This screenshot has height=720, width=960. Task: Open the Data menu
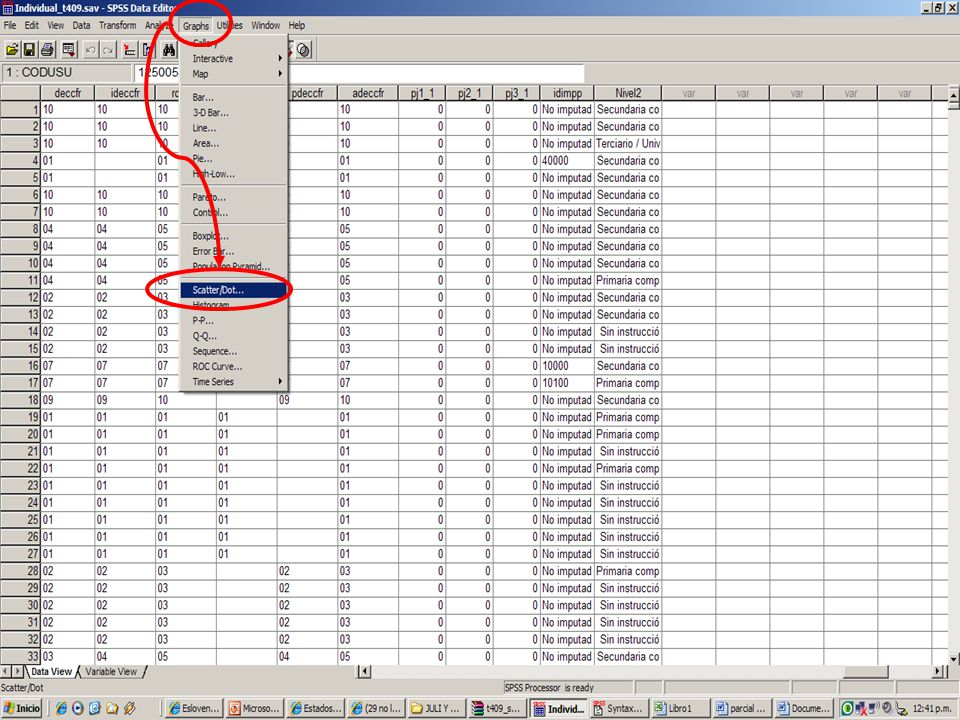81,25
